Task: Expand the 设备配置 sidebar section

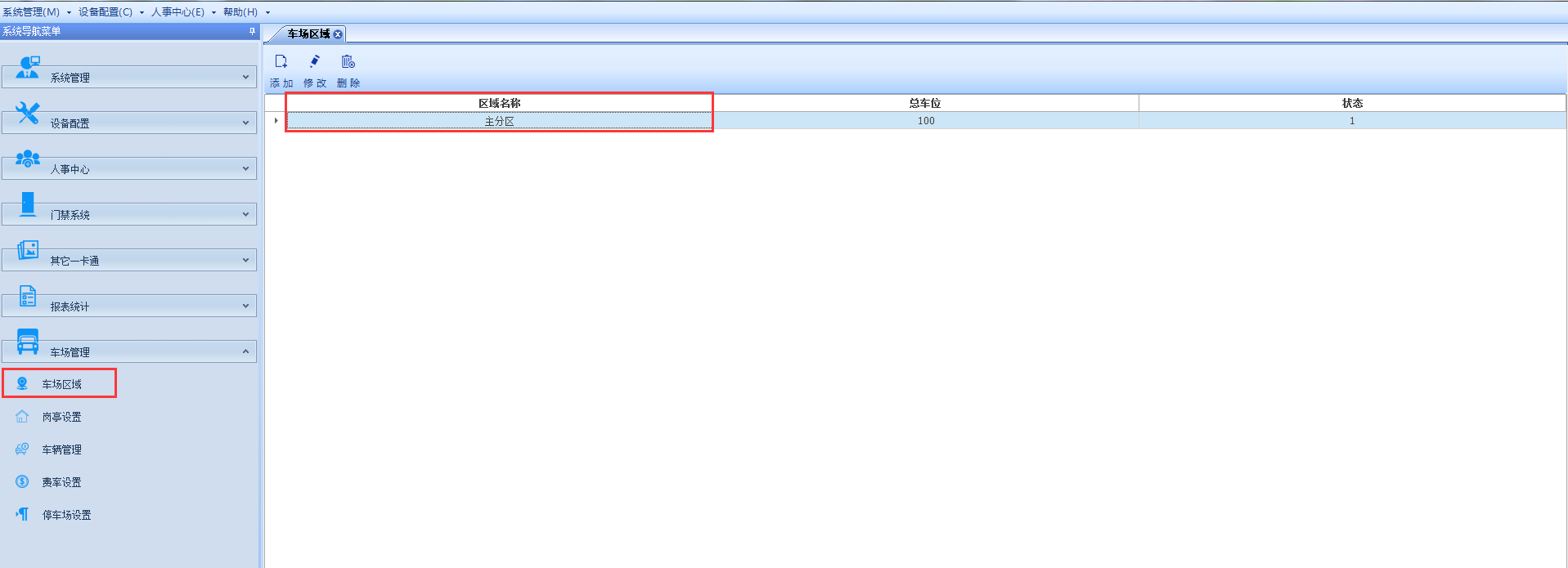Action: tap(129, 123)
